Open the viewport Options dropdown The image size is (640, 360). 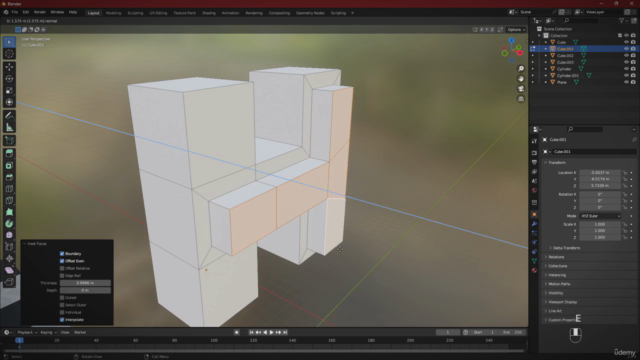click(x=516, y=30)
